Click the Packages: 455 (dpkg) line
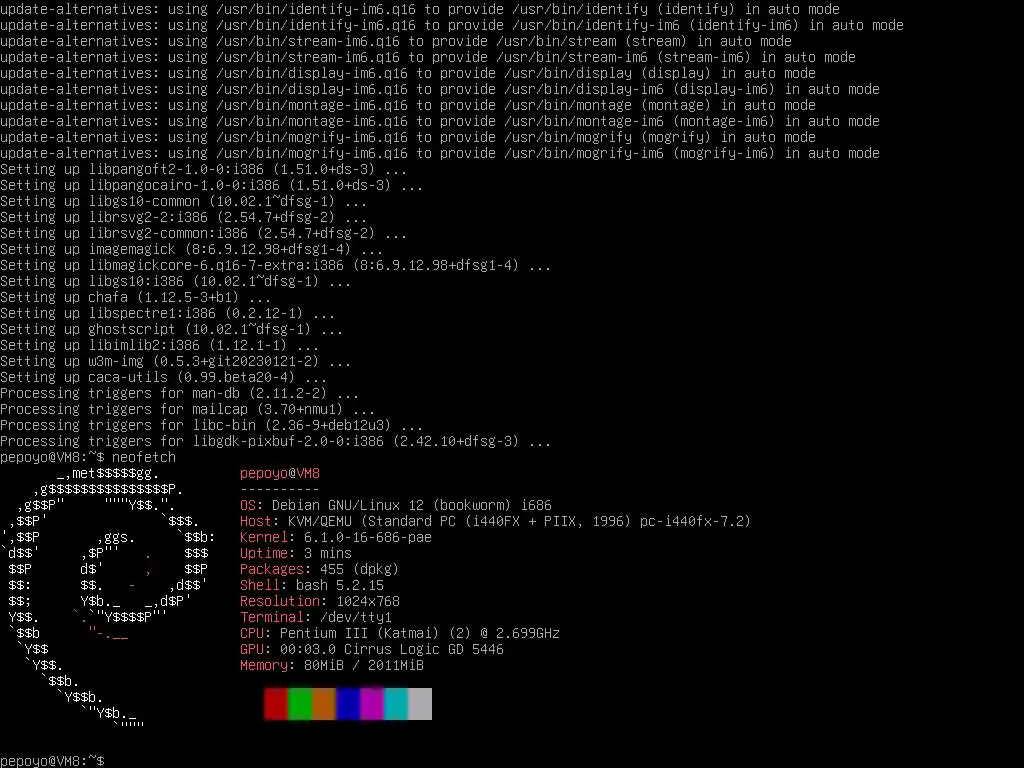 pyautogui.click(x=319, y=569)
